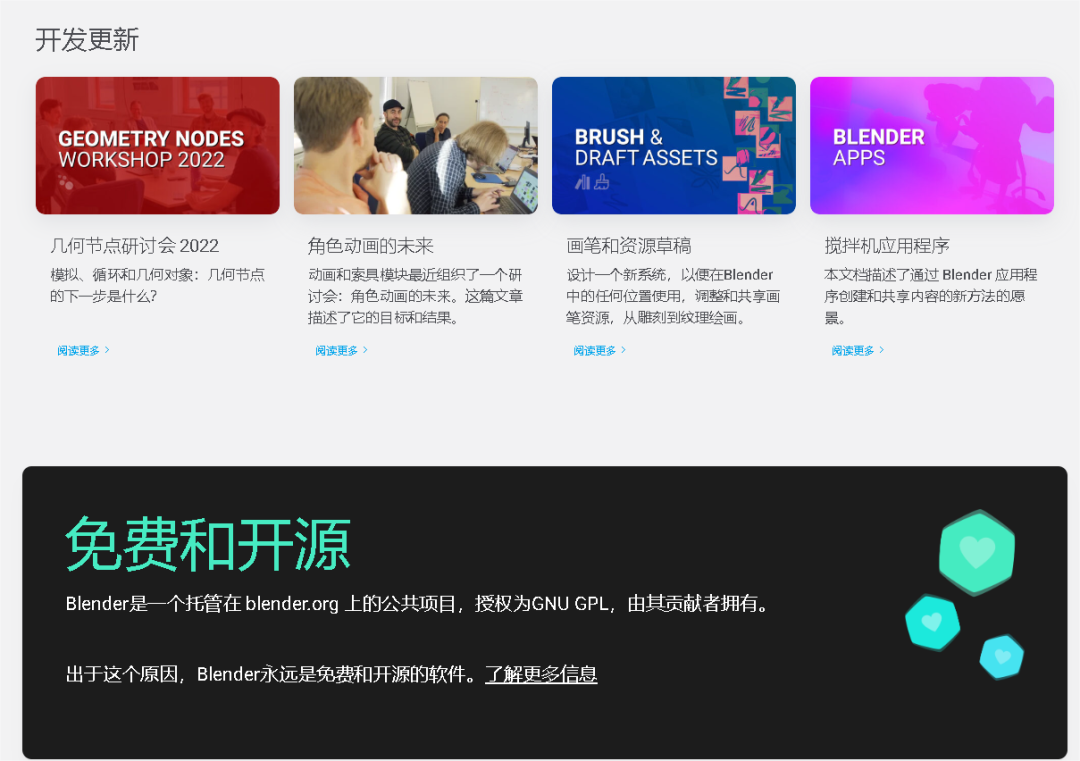Click 阅读更多 under 搅拌机应用程序
1080x761 pixels.
(858, 351)
